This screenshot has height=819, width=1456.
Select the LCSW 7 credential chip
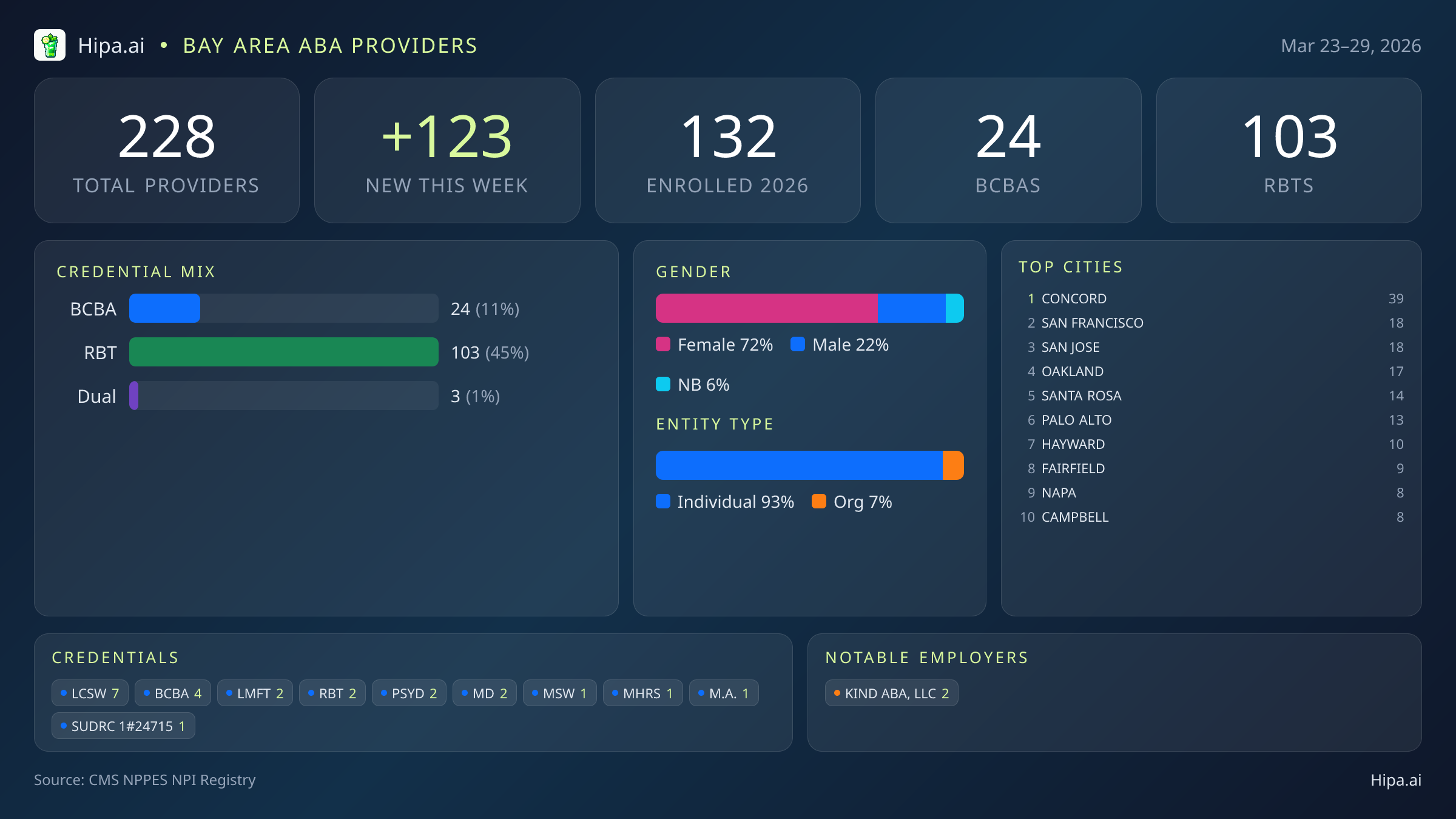pyautogui.click(x=90, y=693)
